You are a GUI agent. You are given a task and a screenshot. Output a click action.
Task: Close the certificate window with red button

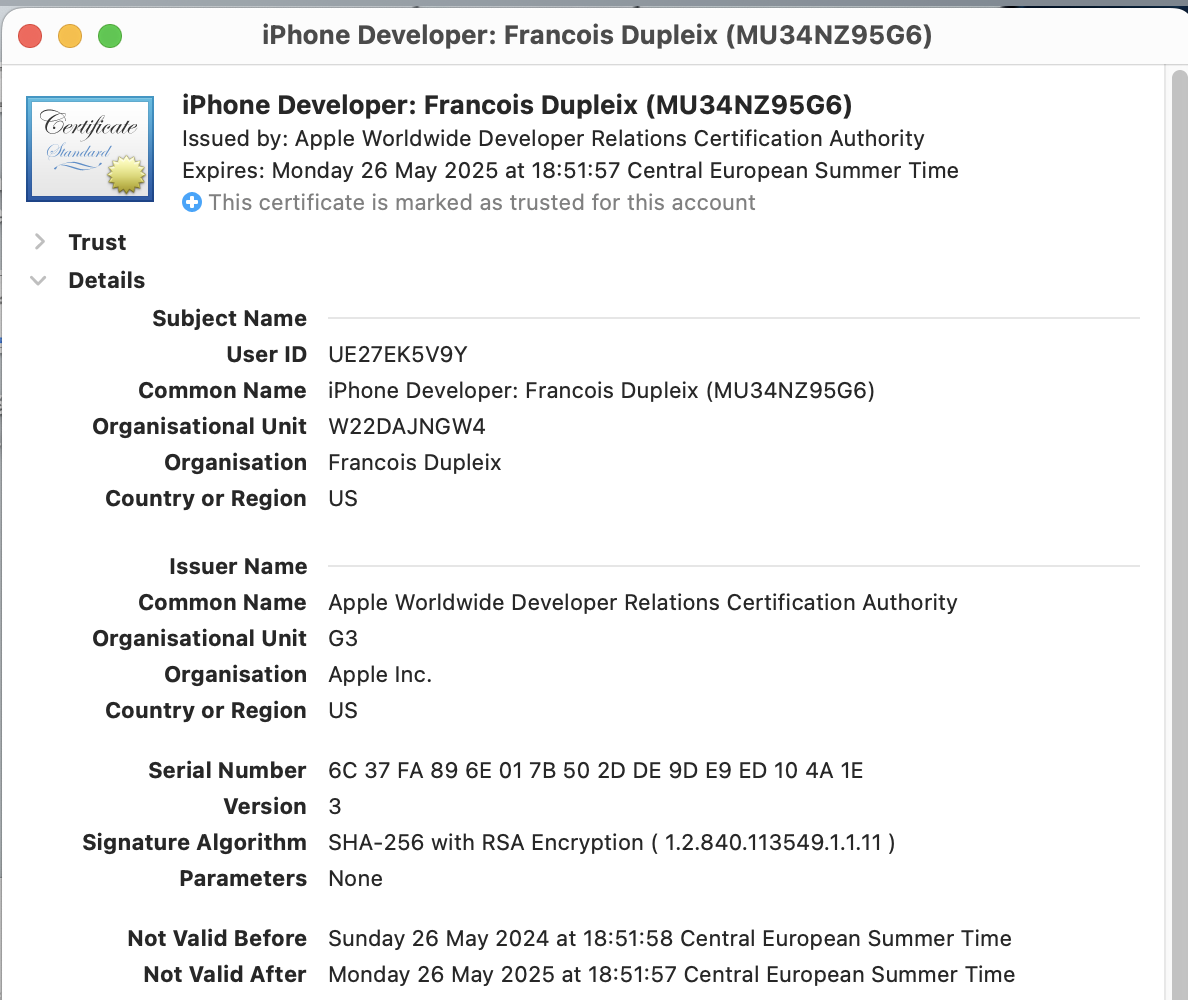click(x=30, y=36)
